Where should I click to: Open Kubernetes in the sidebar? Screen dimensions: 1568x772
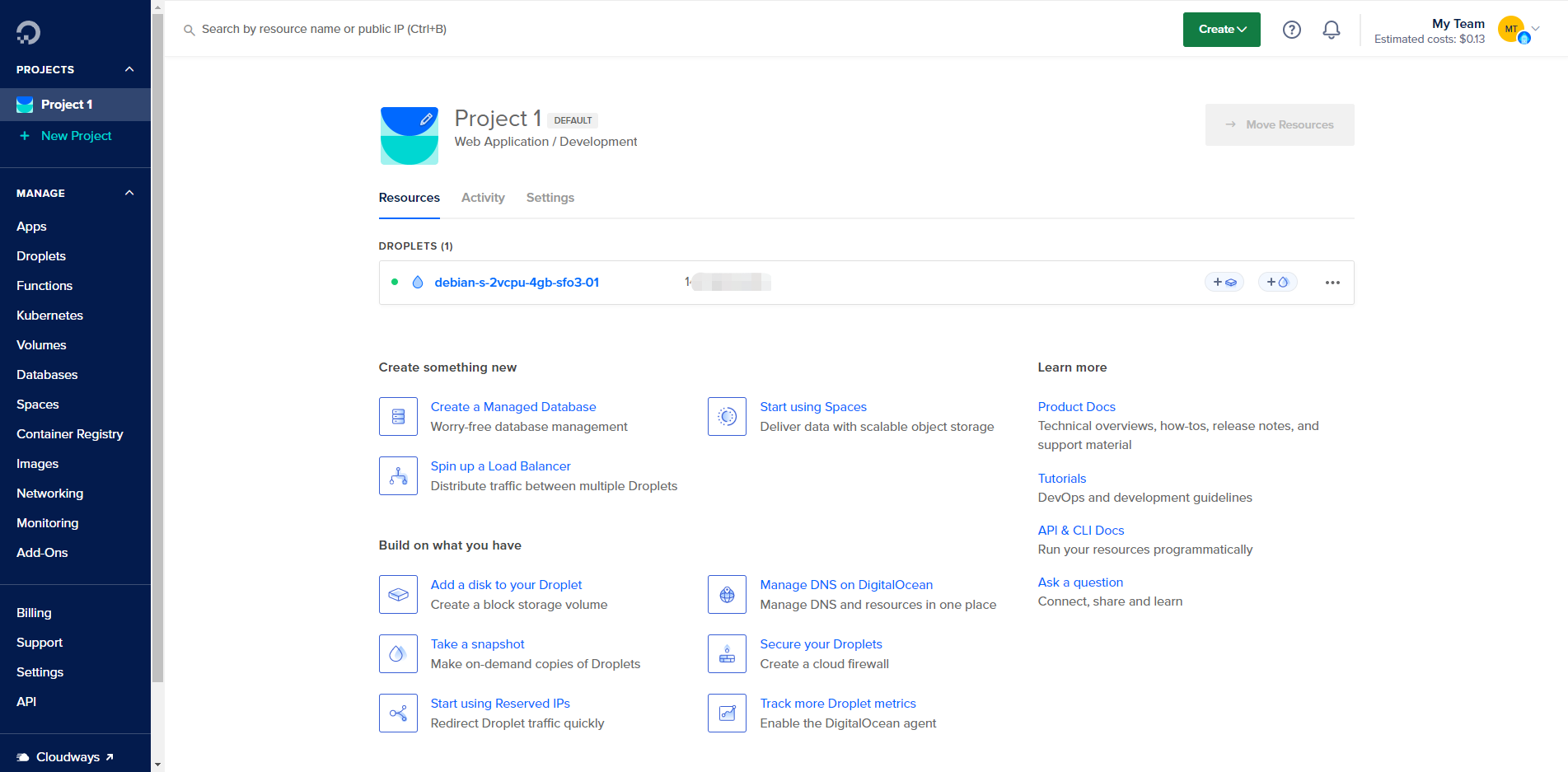pos(49,316)
